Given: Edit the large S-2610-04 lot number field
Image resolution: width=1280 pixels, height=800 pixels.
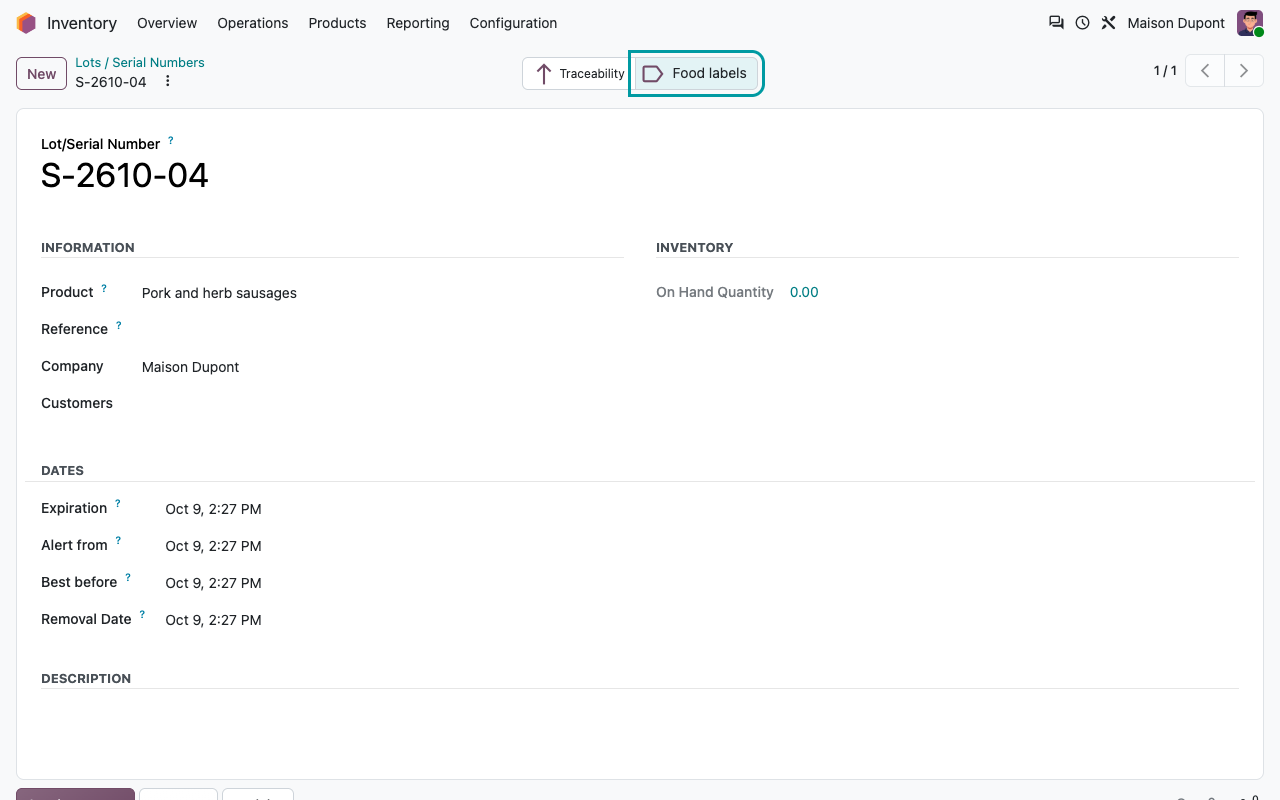Looking at the screenshot, I should [x=125, y=176].
